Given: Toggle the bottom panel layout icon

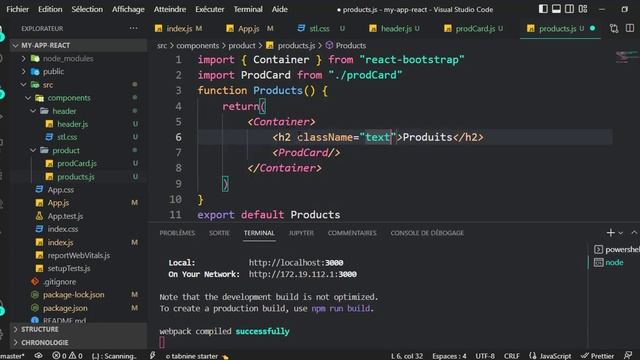Looking at the screenshot, I should point(556,9).
